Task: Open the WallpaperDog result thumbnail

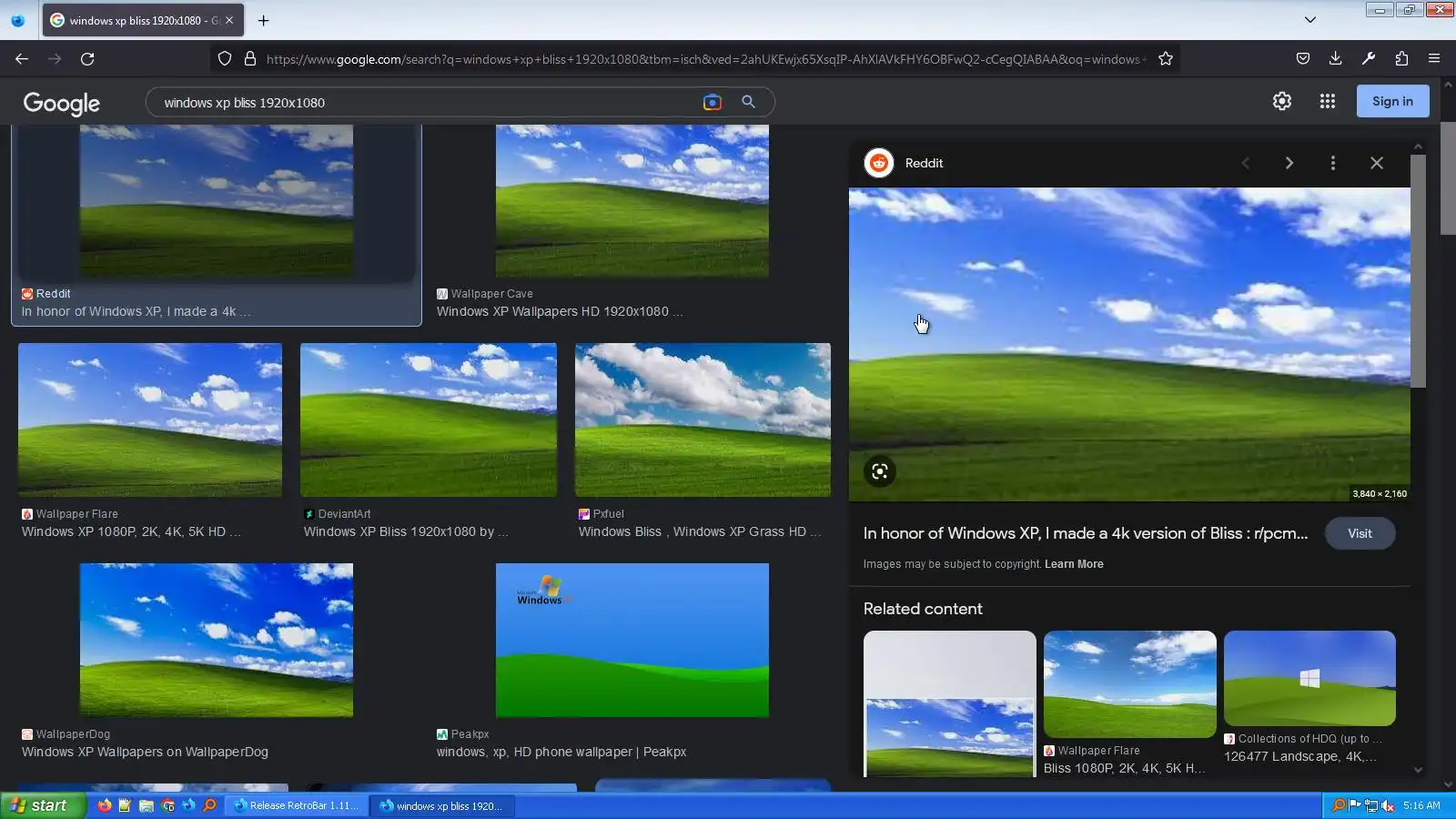Action: point(217,640)
